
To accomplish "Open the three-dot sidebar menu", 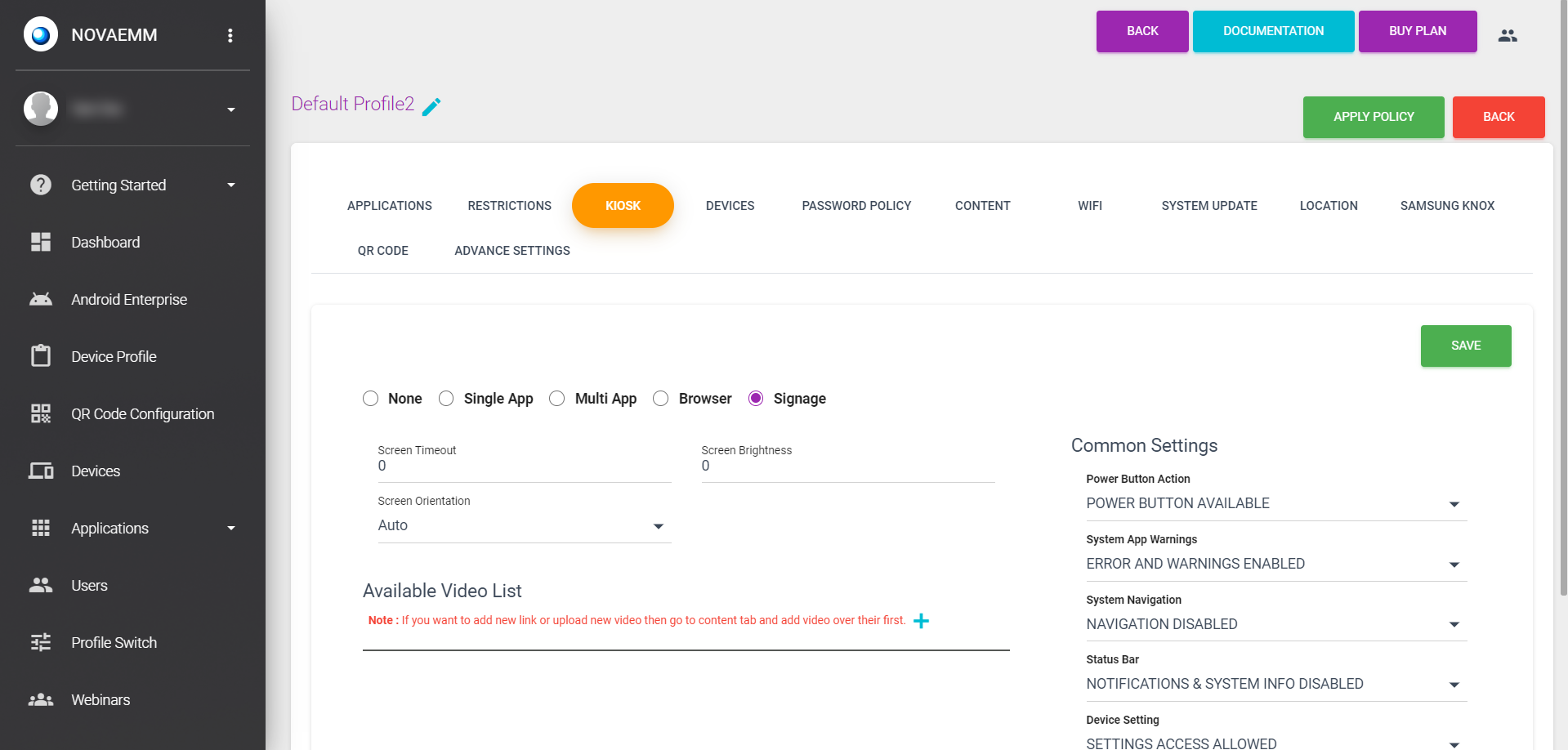I will (230, 35).
